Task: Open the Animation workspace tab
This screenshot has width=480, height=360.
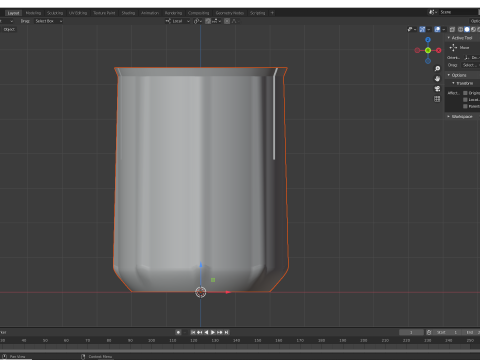Action: [x=150, y=13]
